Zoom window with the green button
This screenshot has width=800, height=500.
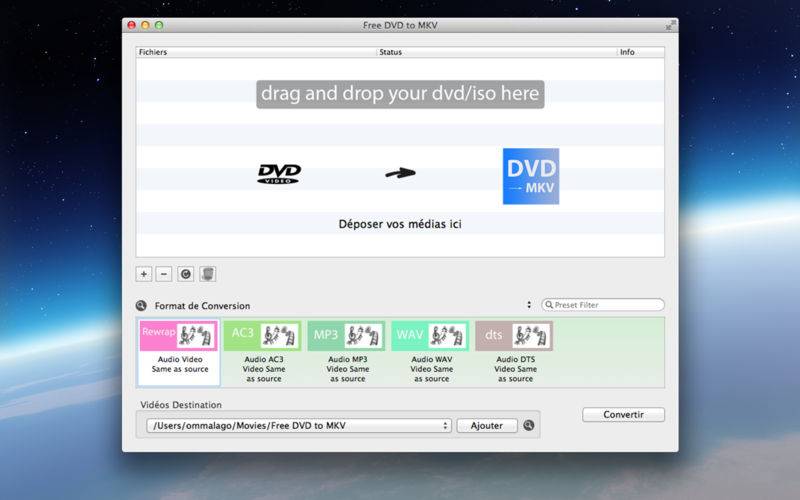click(x=159, y=25)
